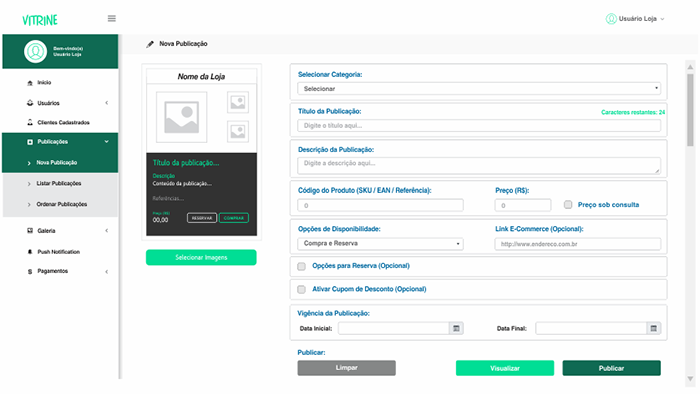This screenshot has height=394, width=700.
Task: Focus the Descrição da Publicação textarea
Action: (479, 166)
